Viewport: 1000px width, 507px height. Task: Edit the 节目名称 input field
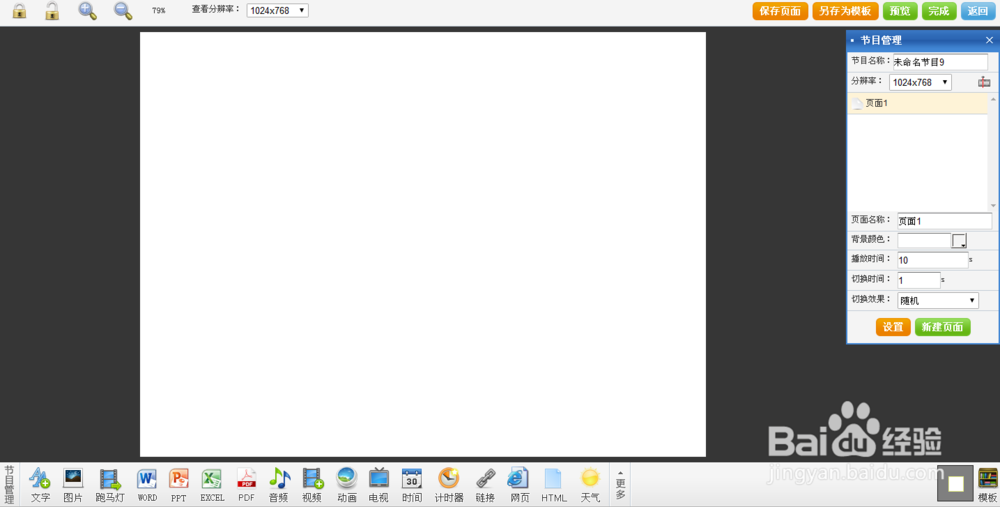(x=939, y=62)
